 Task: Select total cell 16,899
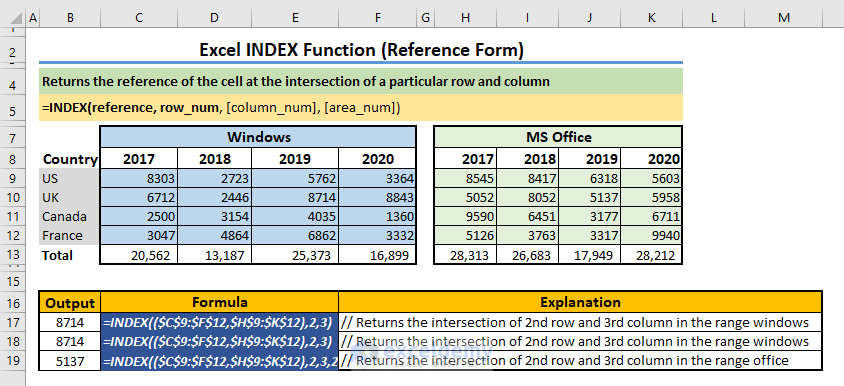click(377, 255)
